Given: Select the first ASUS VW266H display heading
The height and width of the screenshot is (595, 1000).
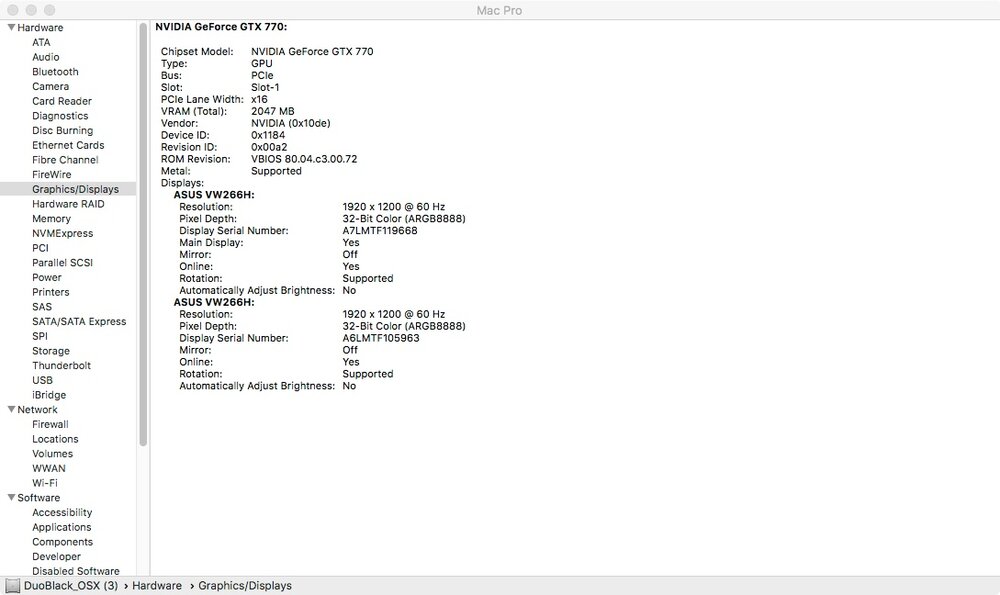Looking at the screenshot, I should (214, 195).
